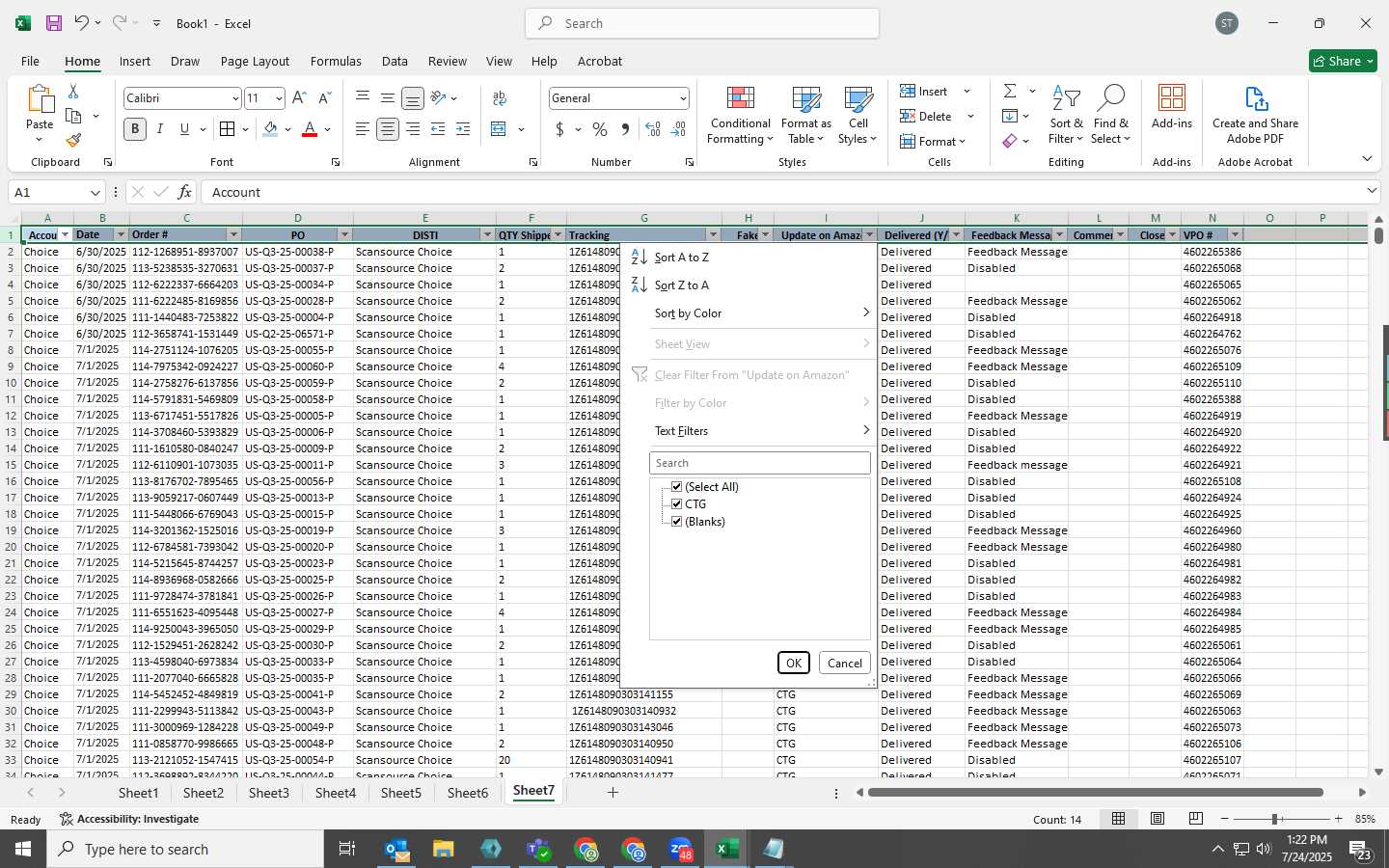
Task: Click Accessibility: Investigate in status bar
Action: pos(129,819)
